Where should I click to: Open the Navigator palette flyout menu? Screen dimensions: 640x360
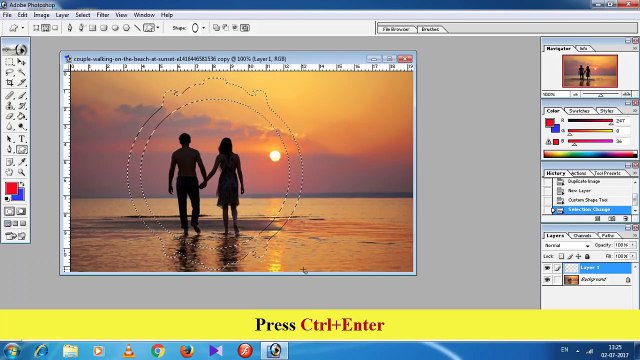click(635, 48)
